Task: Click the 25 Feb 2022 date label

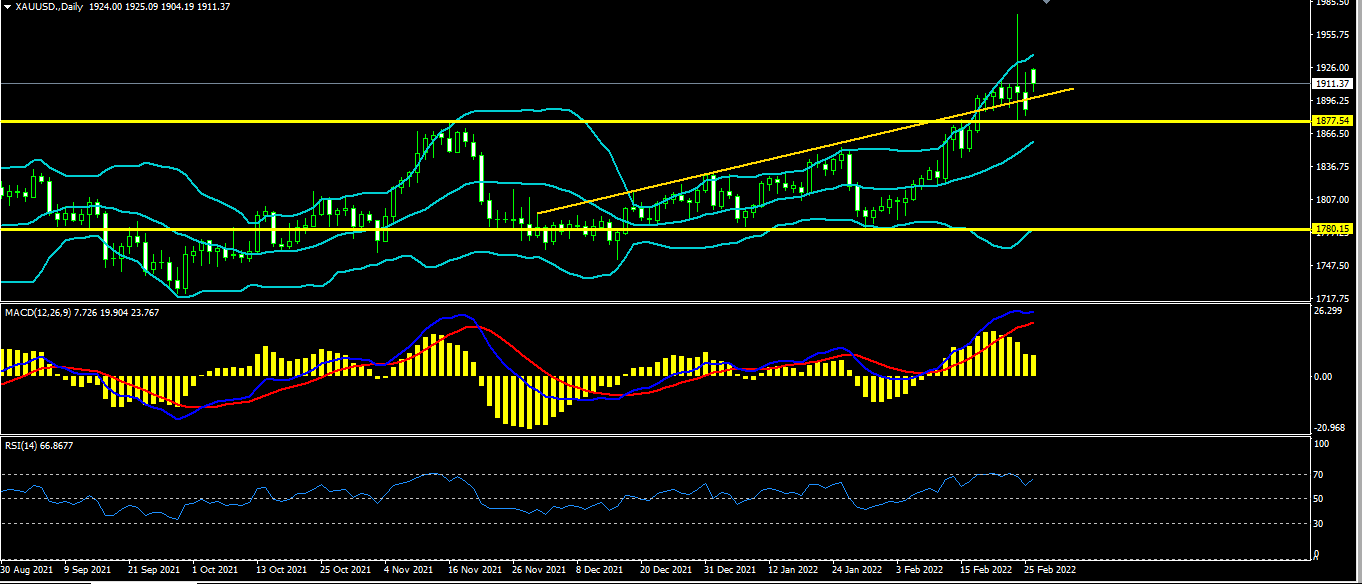Action: coord(1049,570)
